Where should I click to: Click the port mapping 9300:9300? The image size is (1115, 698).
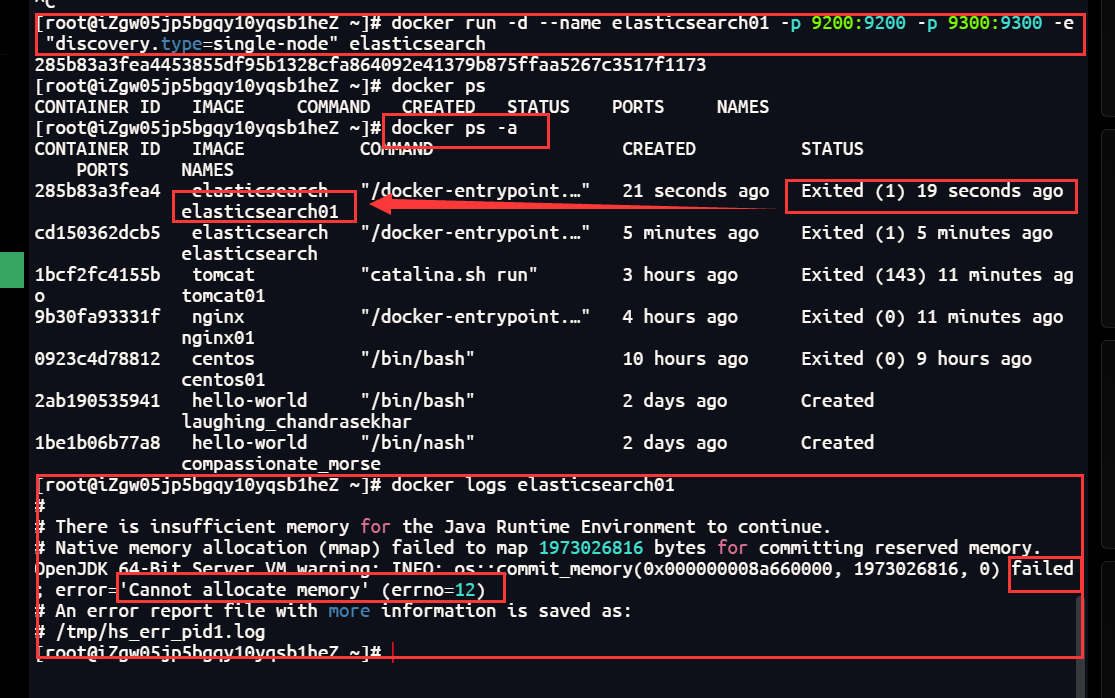point(995,23)
